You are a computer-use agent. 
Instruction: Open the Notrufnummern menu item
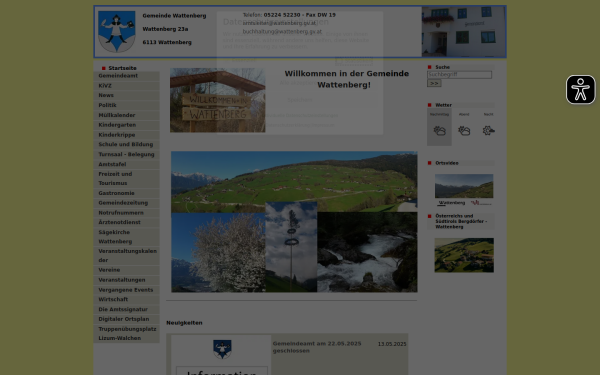coord(126,213)
